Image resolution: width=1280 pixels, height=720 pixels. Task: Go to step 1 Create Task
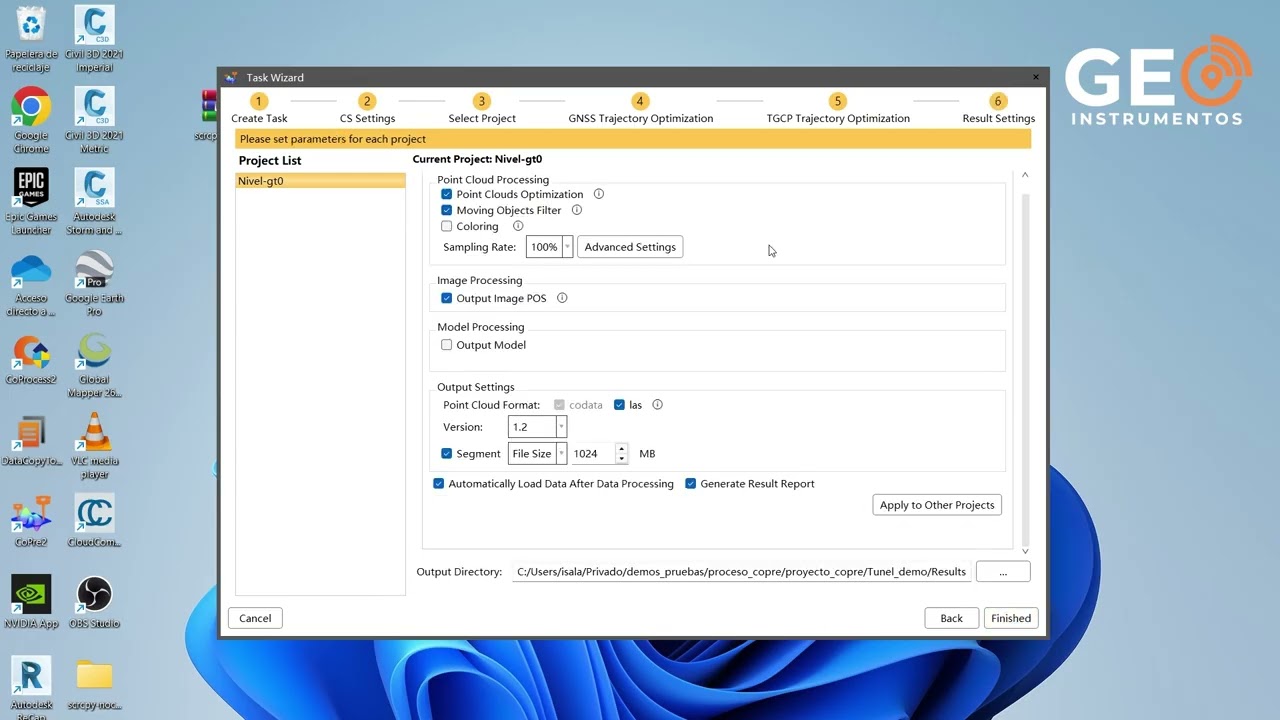tap(259, 109)
